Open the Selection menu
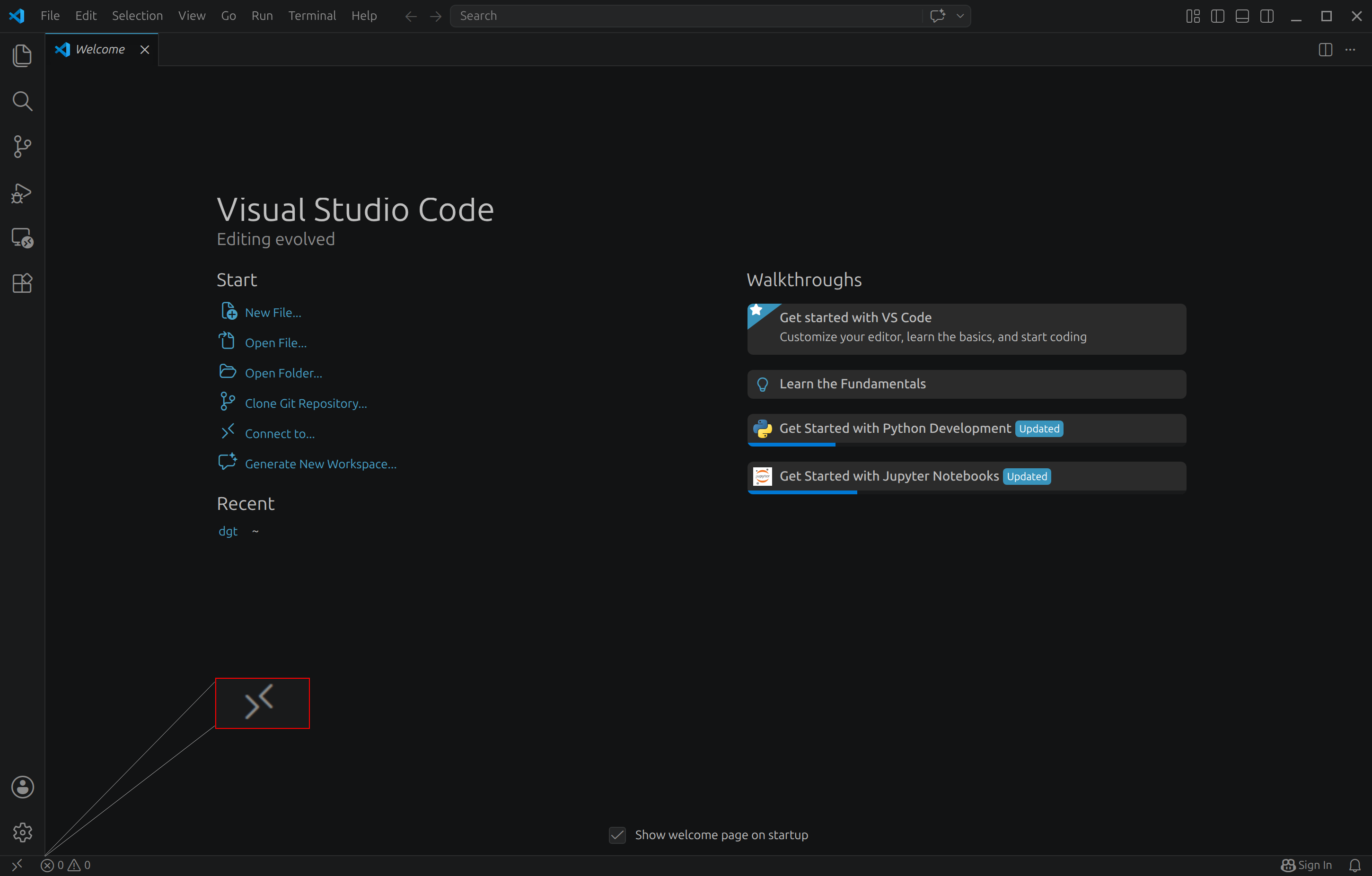1372x876 pixels. pyautogui.click(x=137, y=16)
